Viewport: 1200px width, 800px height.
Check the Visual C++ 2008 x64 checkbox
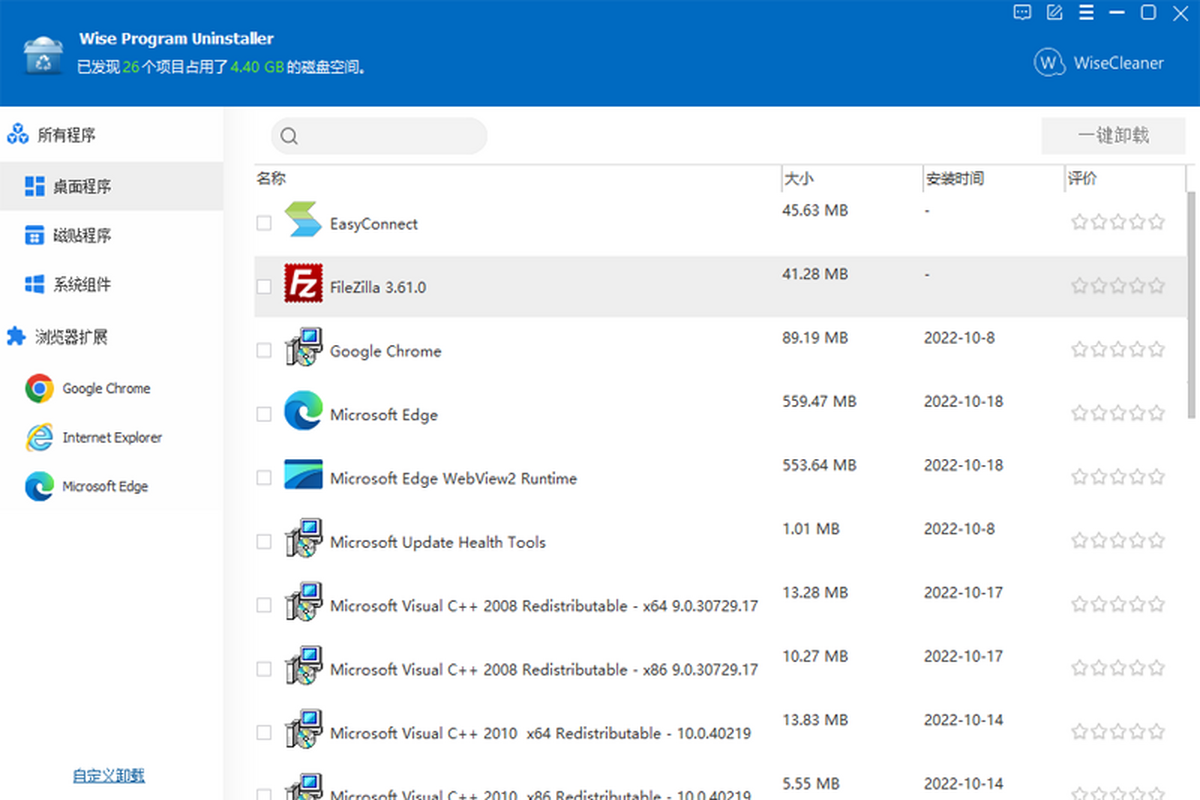click(264, 605)
